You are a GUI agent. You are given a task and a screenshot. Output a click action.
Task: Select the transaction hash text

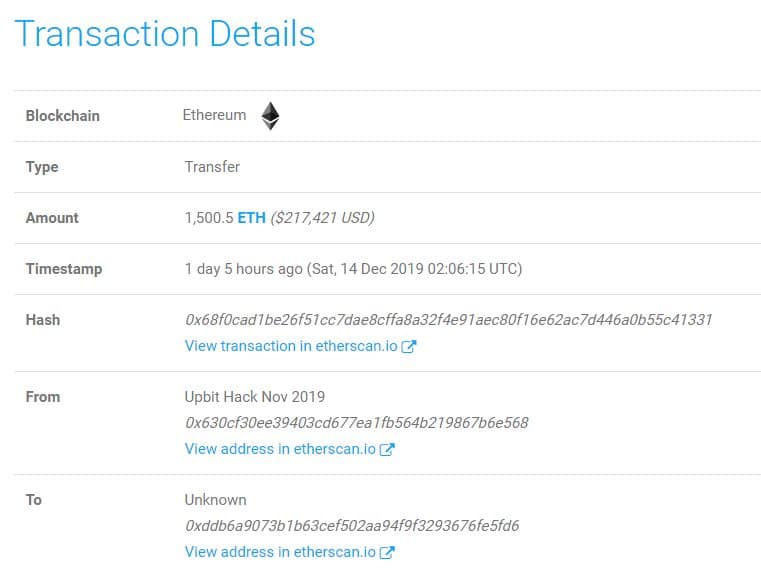click(x=448, y=320)
